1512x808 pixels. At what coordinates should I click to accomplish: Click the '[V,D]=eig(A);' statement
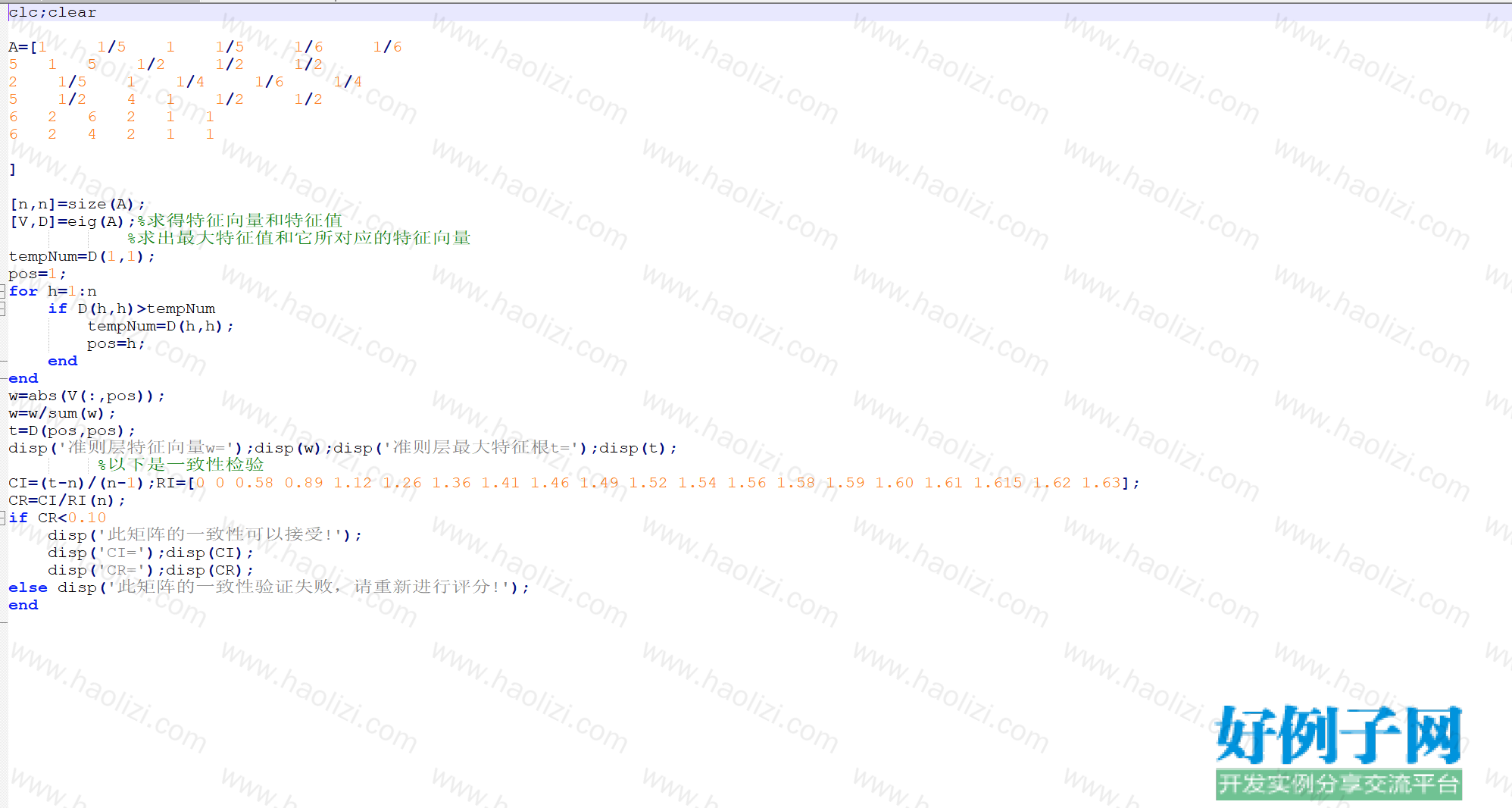coord(72,221)
